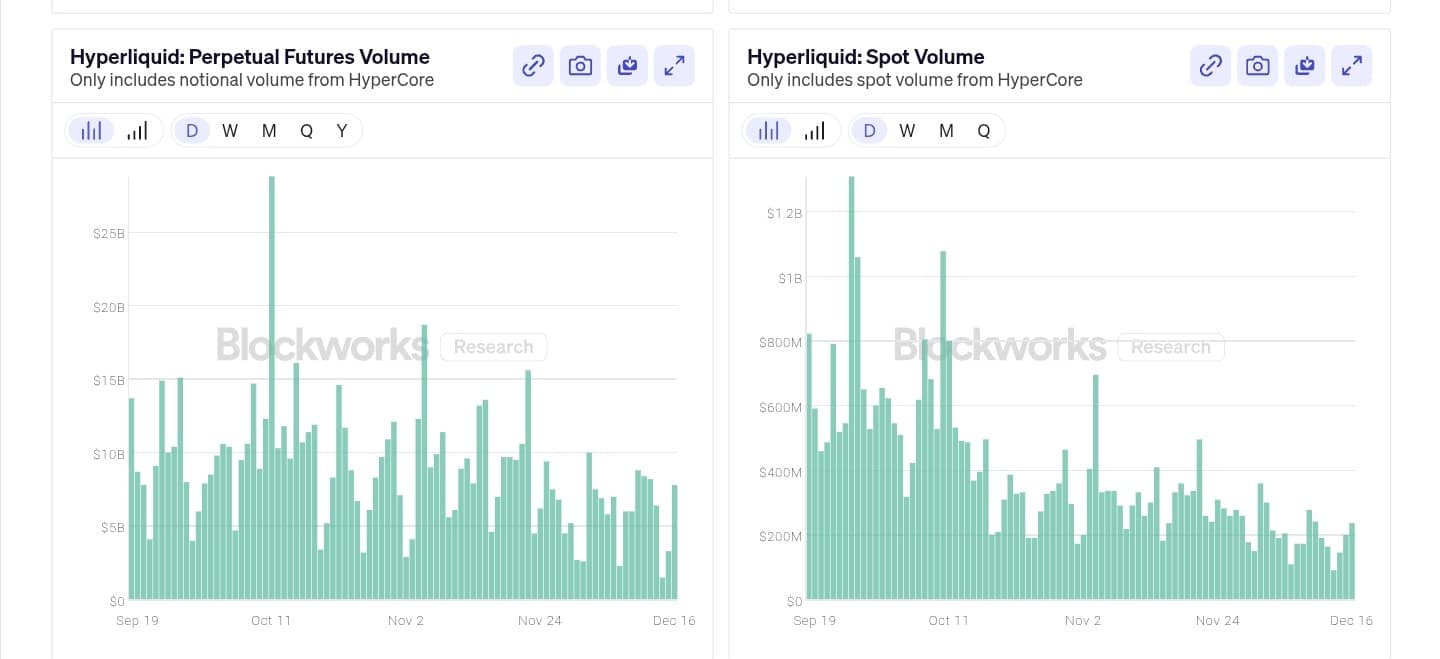This screenshot has height=659, width=1440.
Task: Select Daily interval on Spot Volume chart
Action: 869,130
